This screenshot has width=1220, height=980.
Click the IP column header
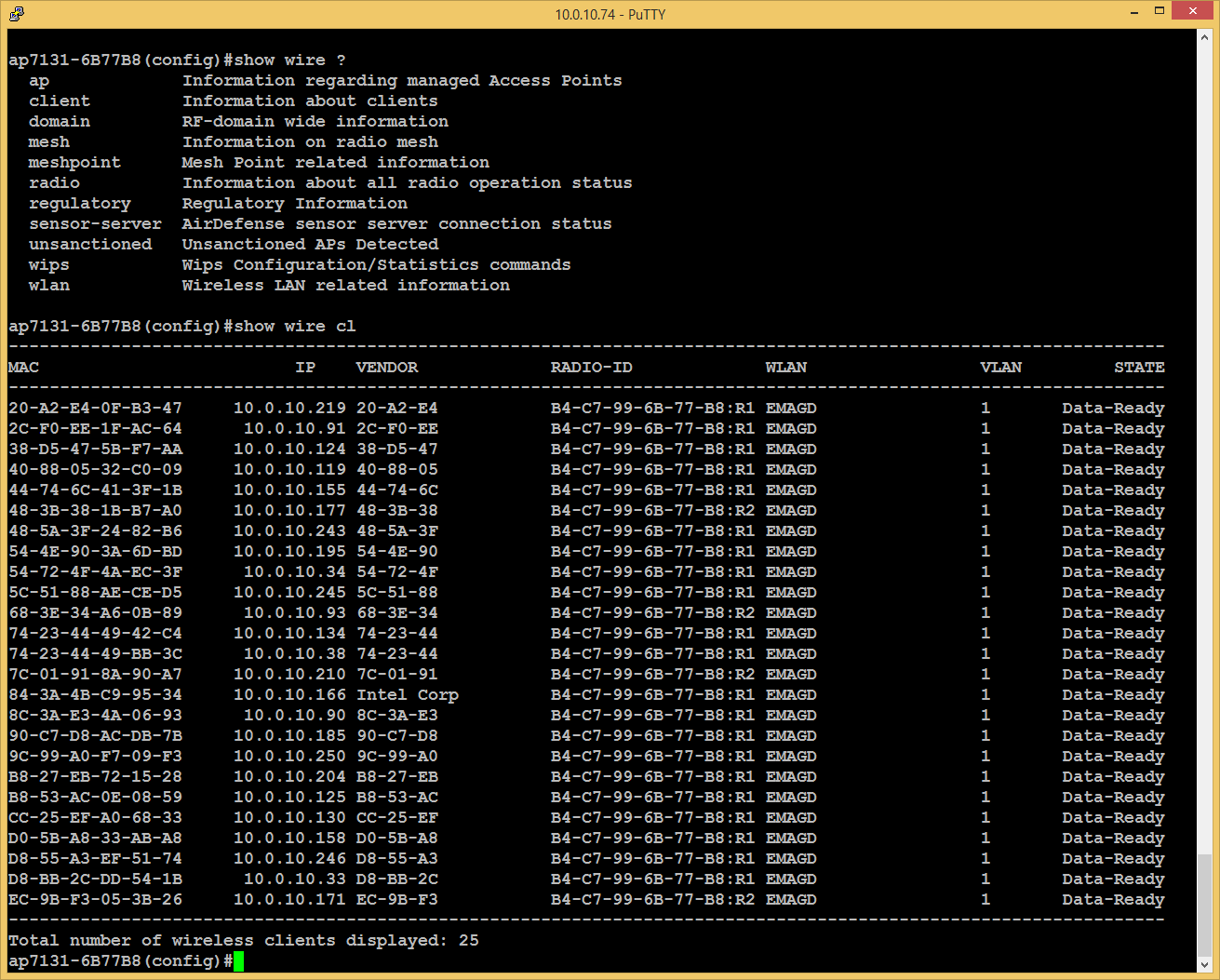tap(305, 368)
